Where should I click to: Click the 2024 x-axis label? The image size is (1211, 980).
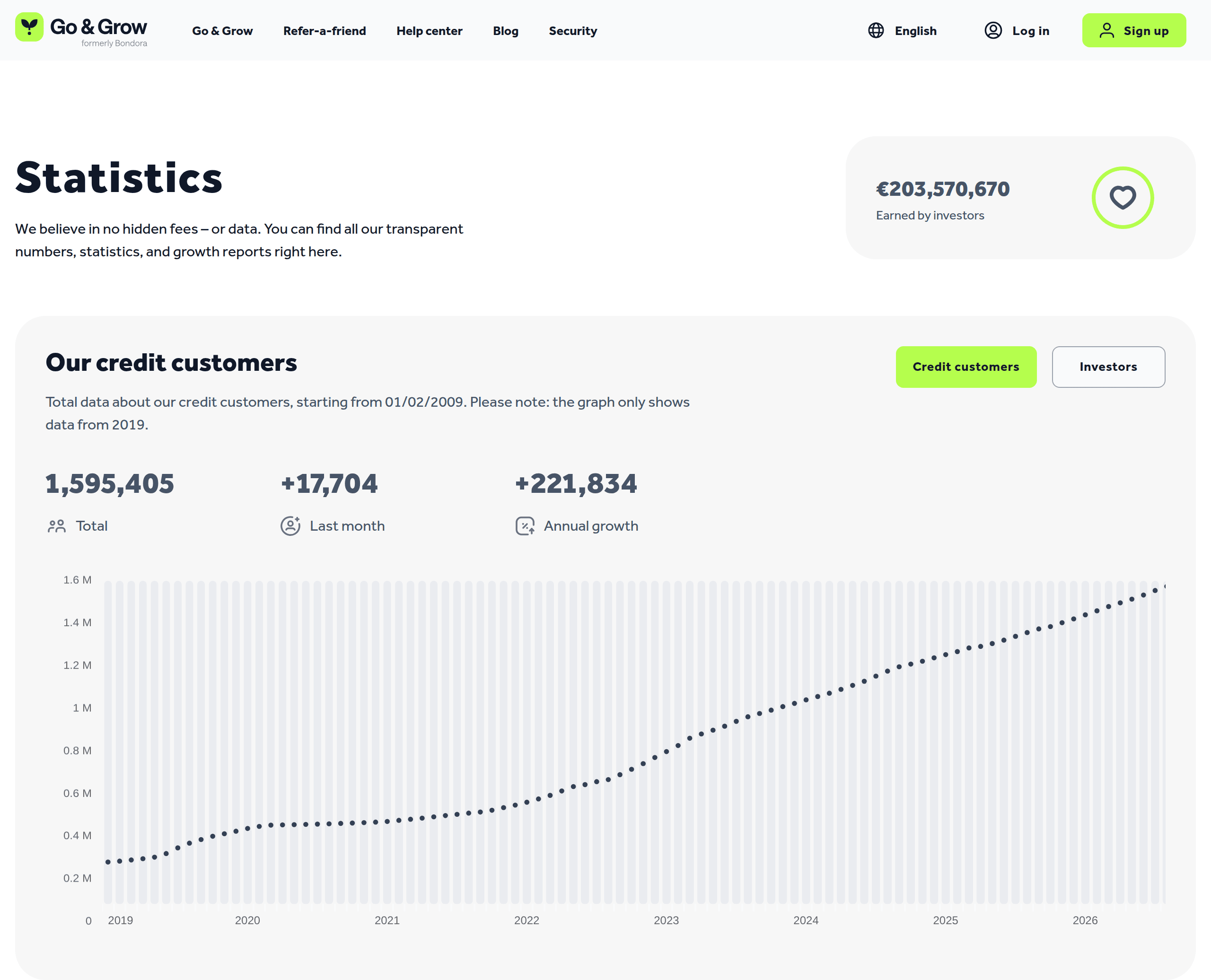click(x=806, y=921)
